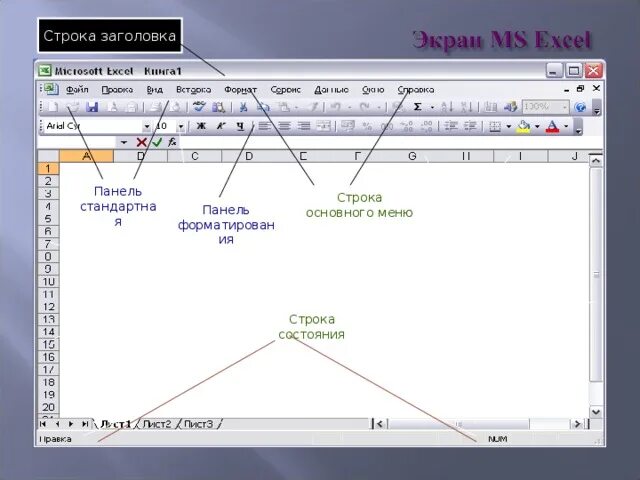This screenshot has width=640, height=480.
Task: Click the horizontal scrollbar right arrow
Action: tap(578, 424)
